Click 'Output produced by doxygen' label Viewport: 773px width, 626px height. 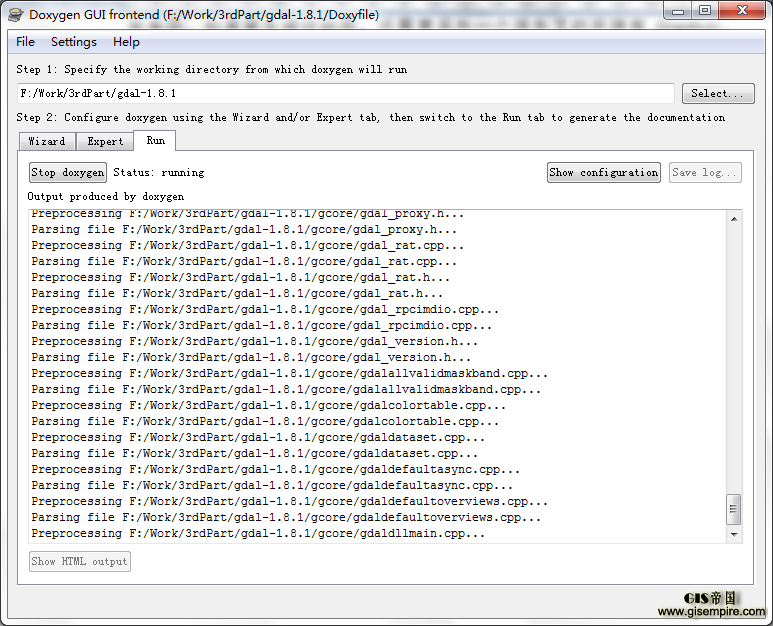click(105, 197)
